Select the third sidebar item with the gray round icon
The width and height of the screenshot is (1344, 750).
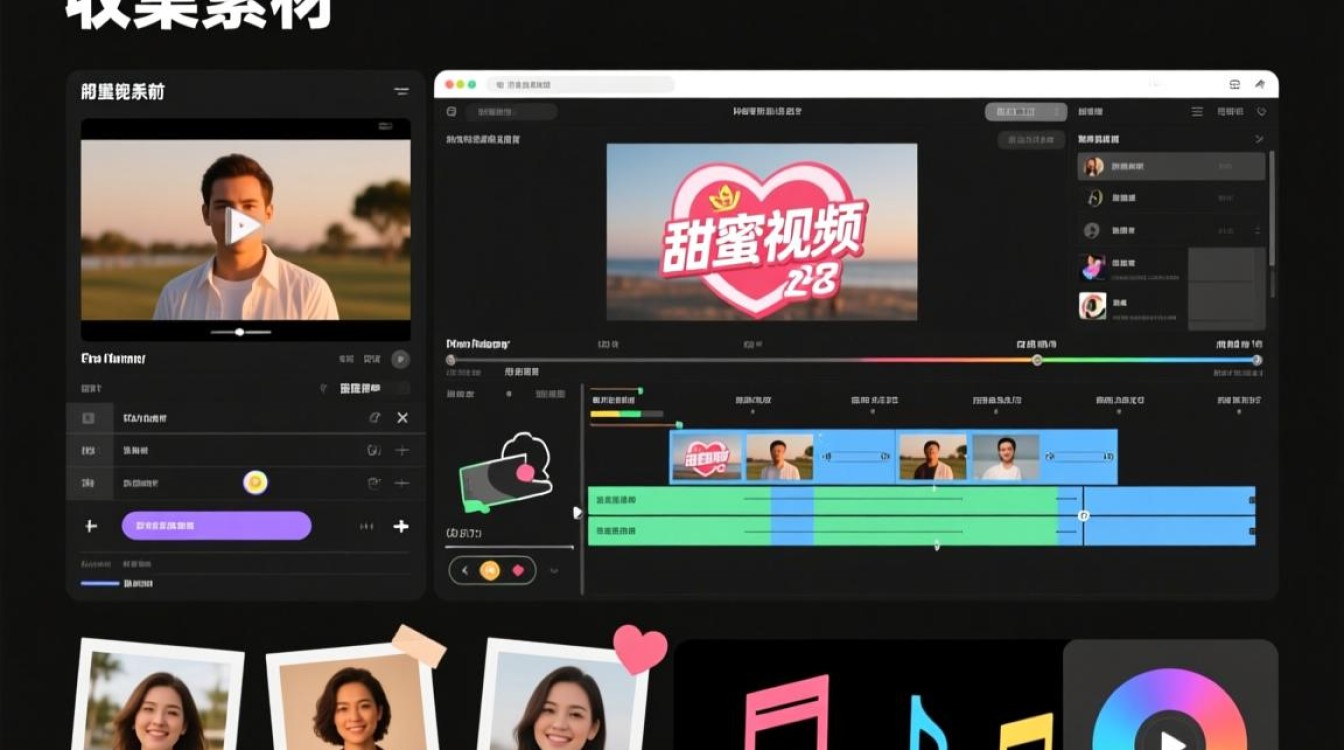click(1171, 231)
